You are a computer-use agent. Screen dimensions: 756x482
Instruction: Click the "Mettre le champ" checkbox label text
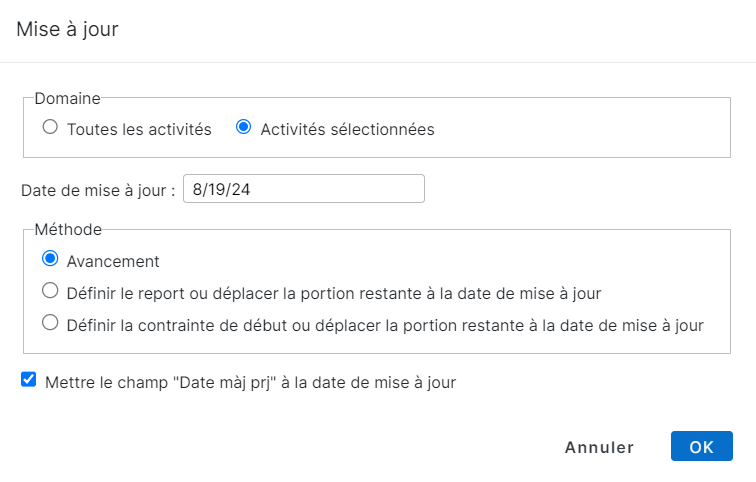click(x=250, y=381)
